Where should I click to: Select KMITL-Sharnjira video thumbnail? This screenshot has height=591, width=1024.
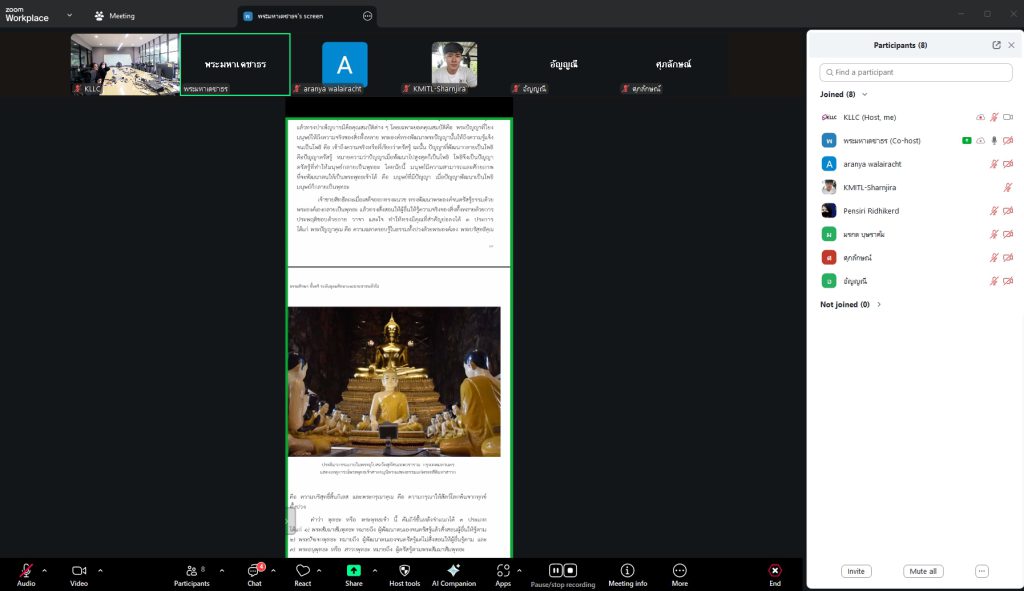pyautogui.click(x=454, y=65)
